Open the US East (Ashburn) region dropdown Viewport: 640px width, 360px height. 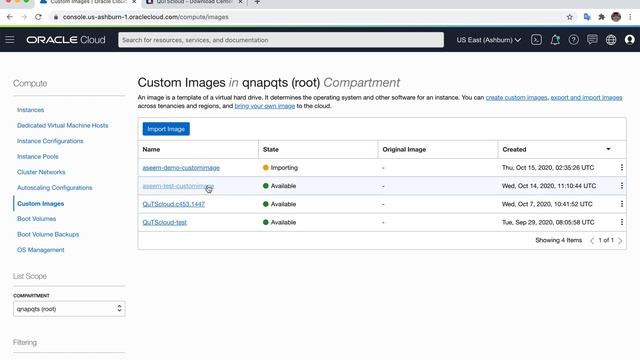[x=488, y=40]
